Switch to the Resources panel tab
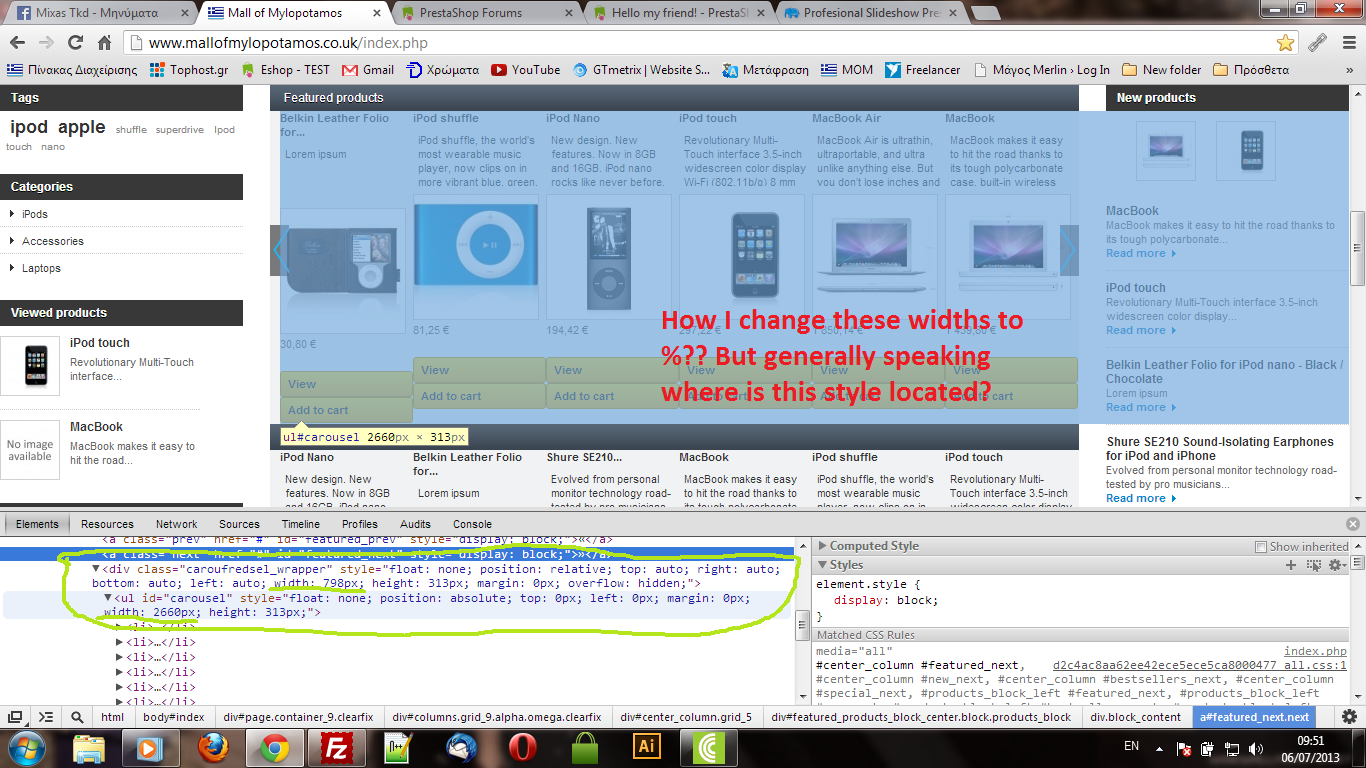 click(107, 524)
